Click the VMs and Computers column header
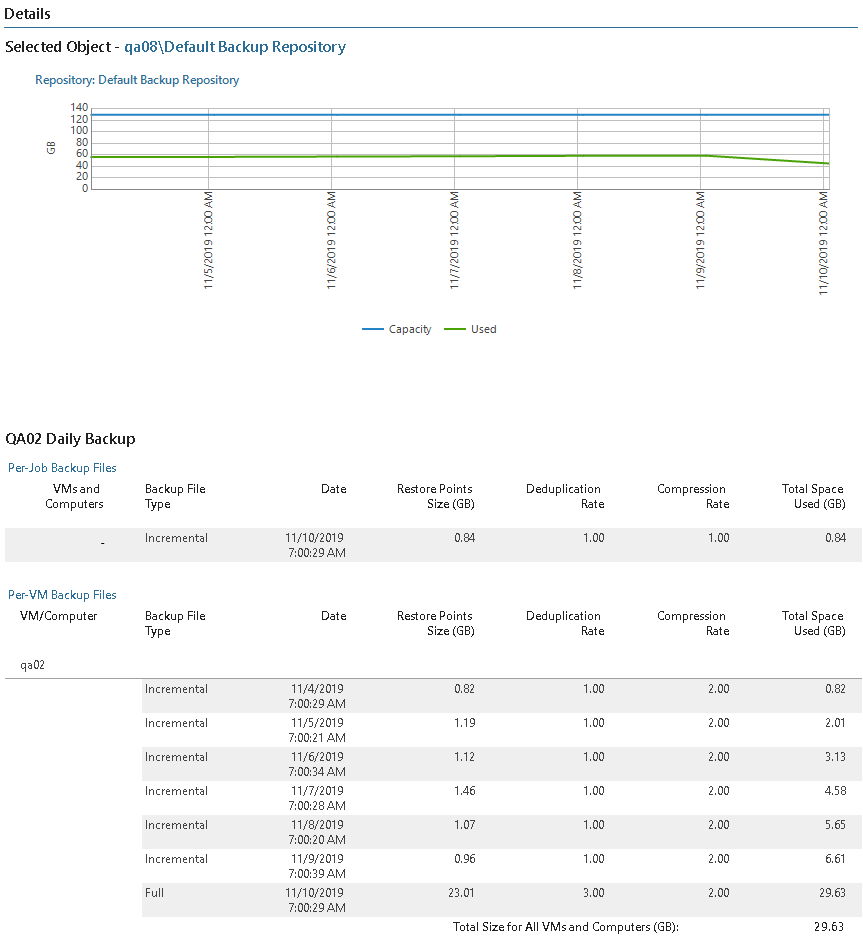This screenshot has height=939, width=863. (75, 496)
